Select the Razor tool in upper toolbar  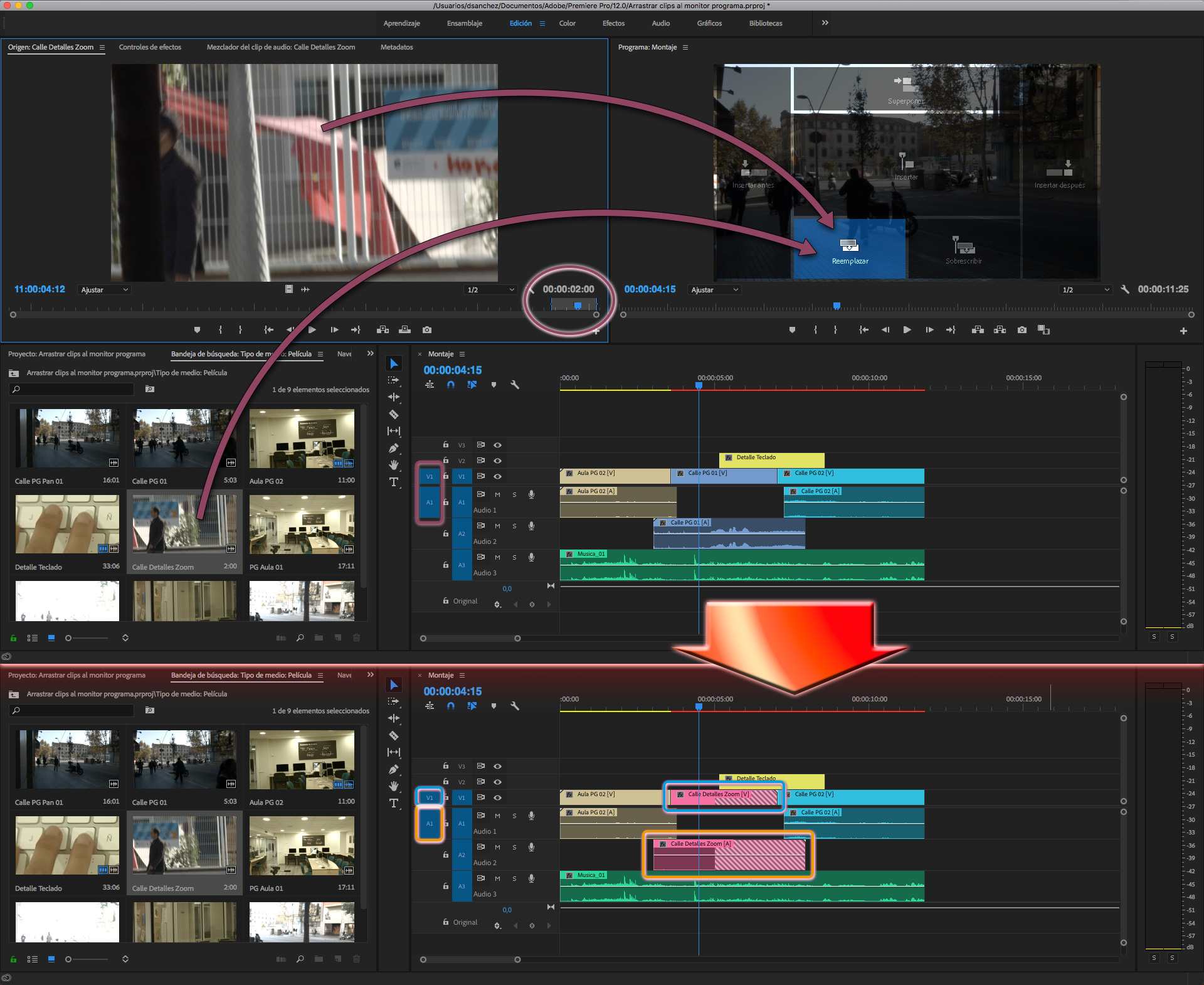pyautogui.click(x=394, y=414)
